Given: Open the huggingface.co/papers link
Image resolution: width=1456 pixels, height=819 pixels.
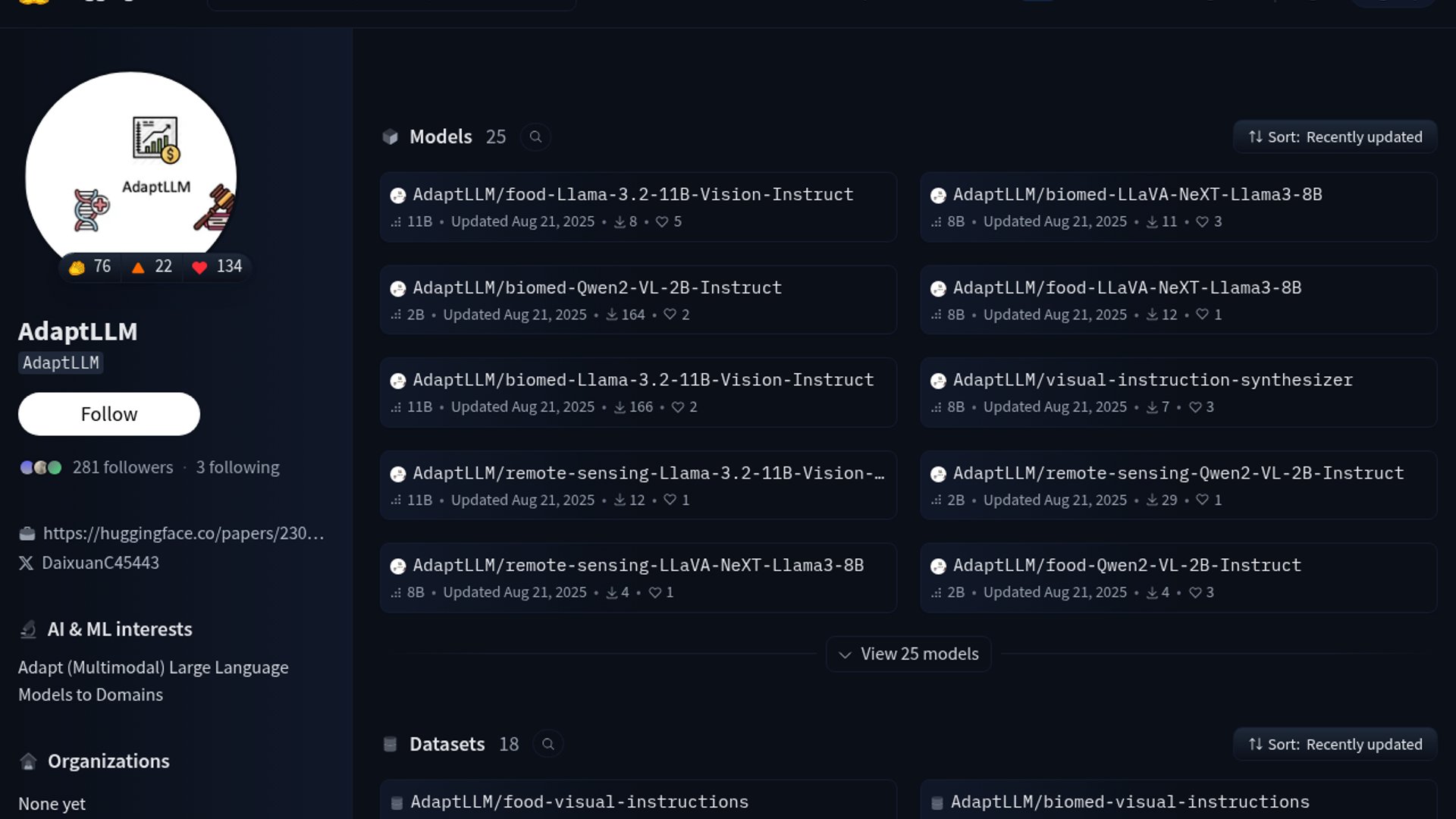Looking at the screenshot, I should 183,533.
